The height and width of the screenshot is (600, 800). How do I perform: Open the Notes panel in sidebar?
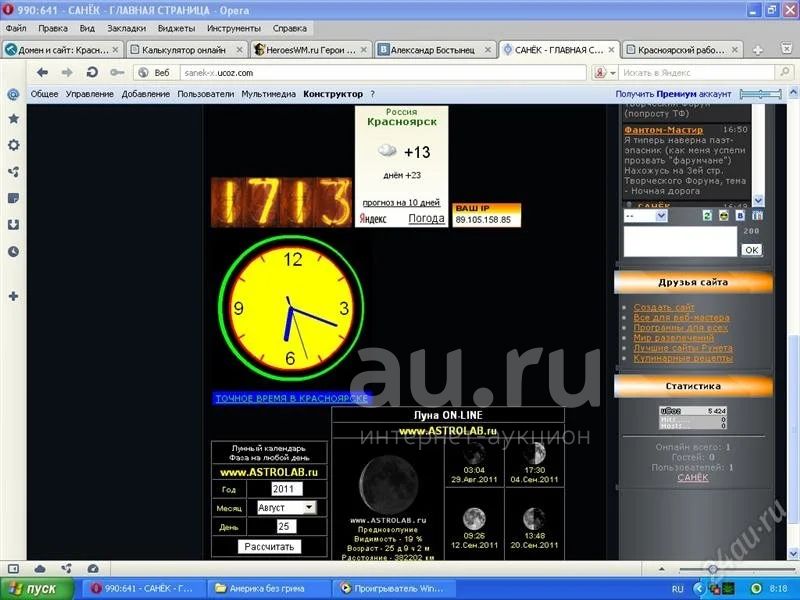(x=14, y=198)
